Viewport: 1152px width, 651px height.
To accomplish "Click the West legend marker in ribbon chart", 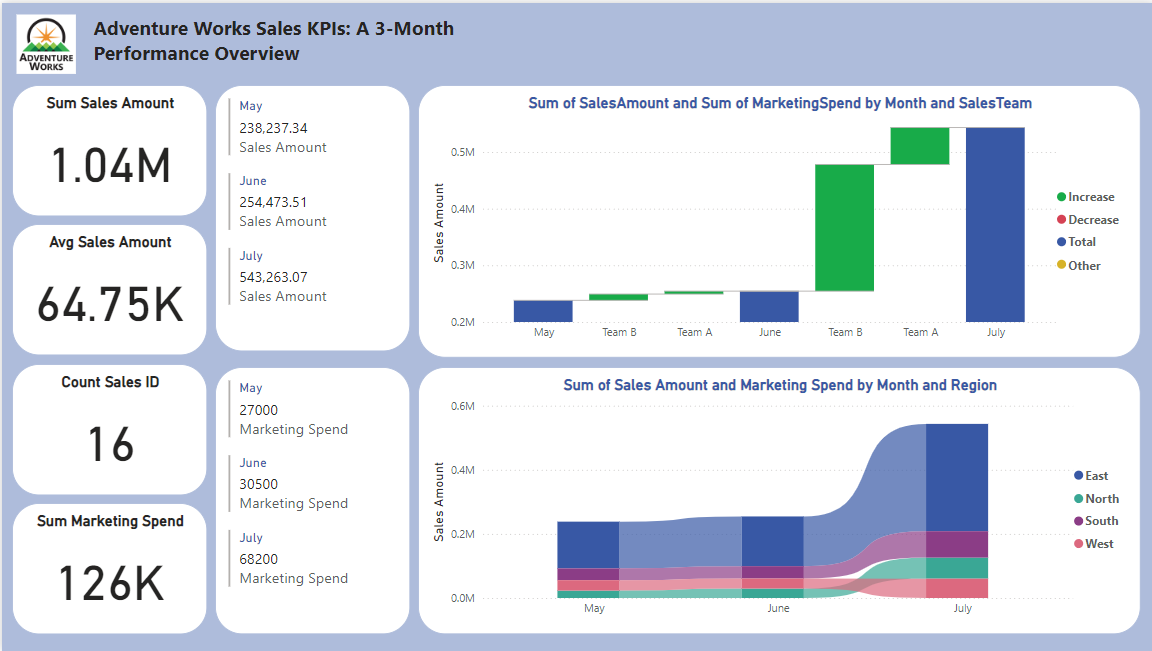I will 1079,544.
